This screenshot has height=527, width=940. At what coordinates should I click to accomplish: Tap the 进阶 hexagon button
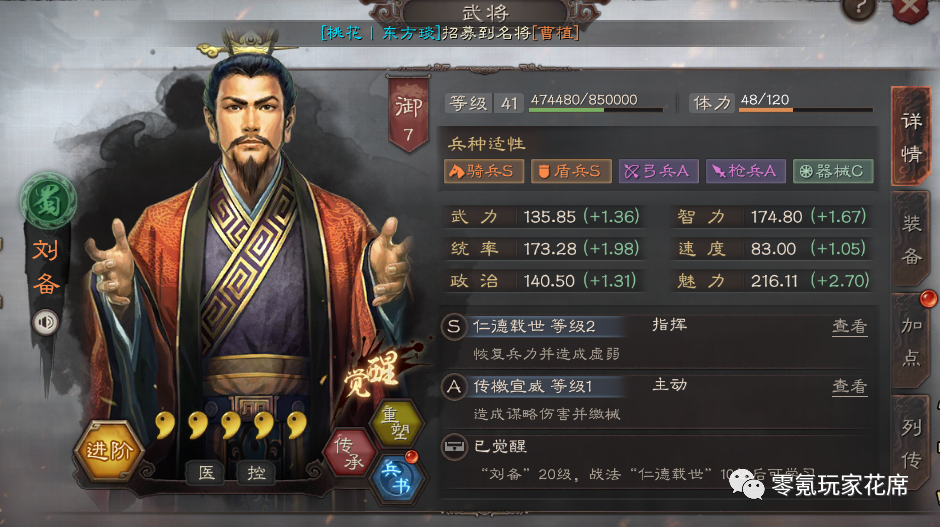(x=109, y=450)
